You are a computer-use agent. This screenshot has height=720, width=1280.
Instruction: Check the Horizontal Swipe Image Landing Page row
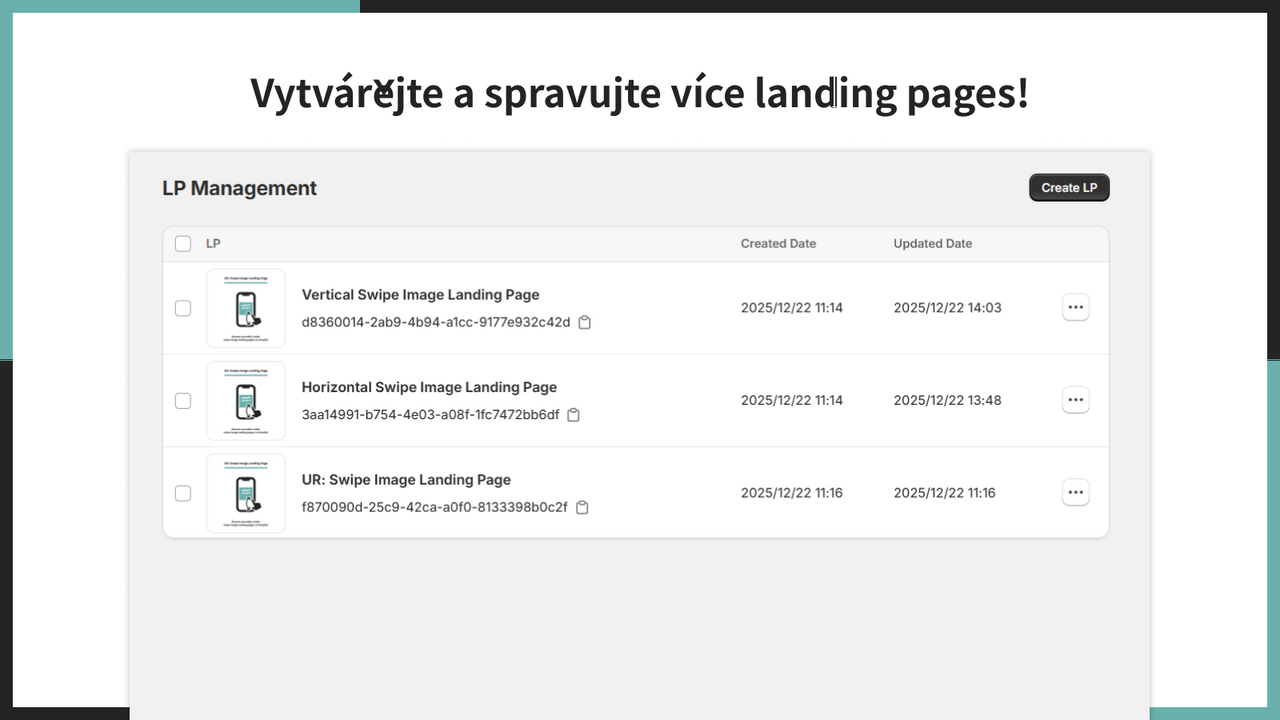183,400
